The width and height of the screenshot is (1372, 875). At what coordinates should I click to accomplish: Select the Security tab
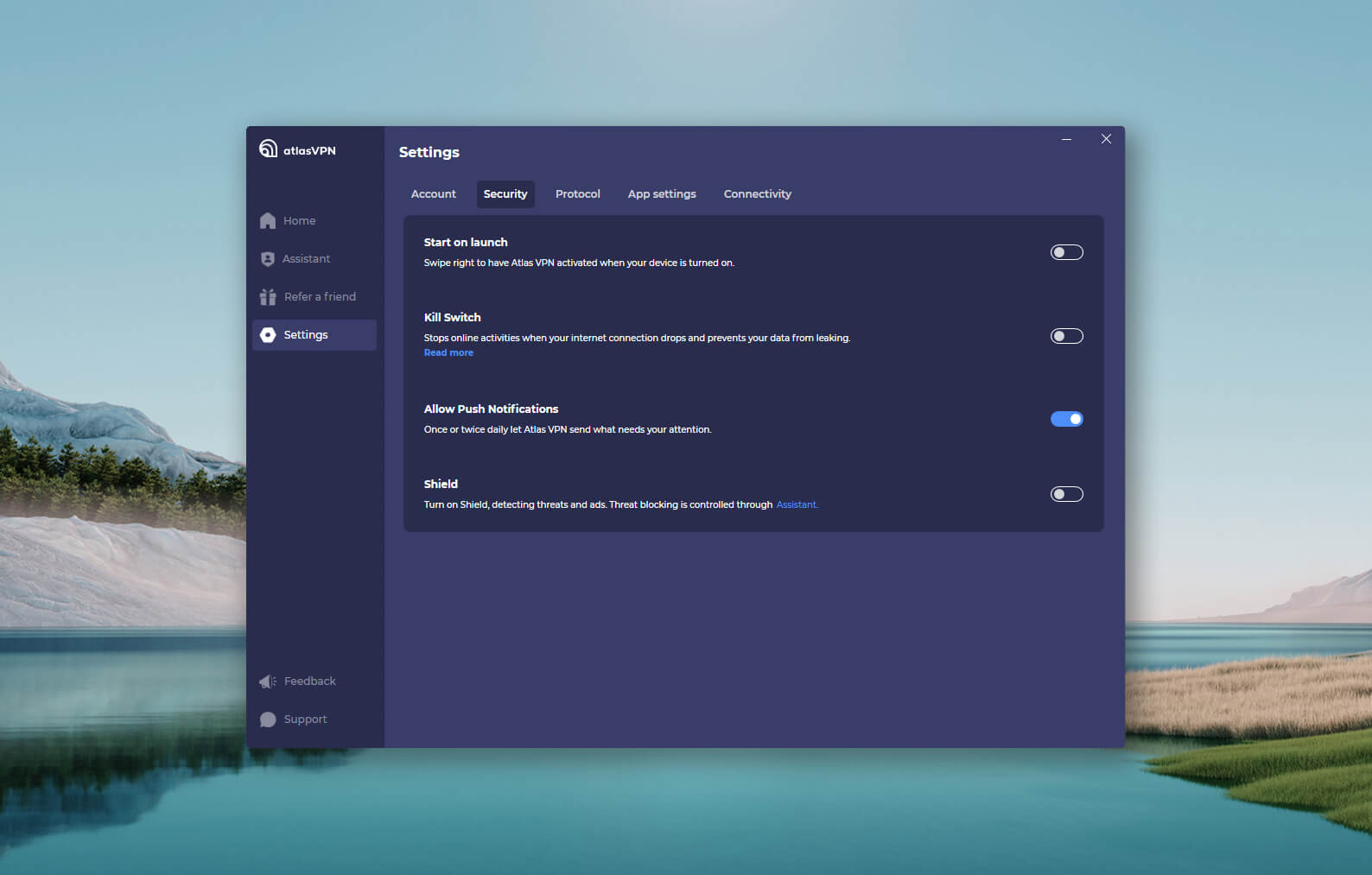pos(505,194)
